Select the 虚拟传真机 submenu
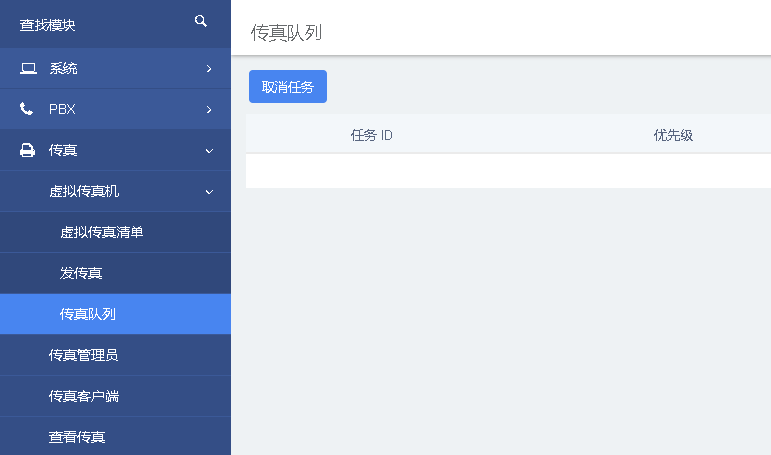 point(115,191)
